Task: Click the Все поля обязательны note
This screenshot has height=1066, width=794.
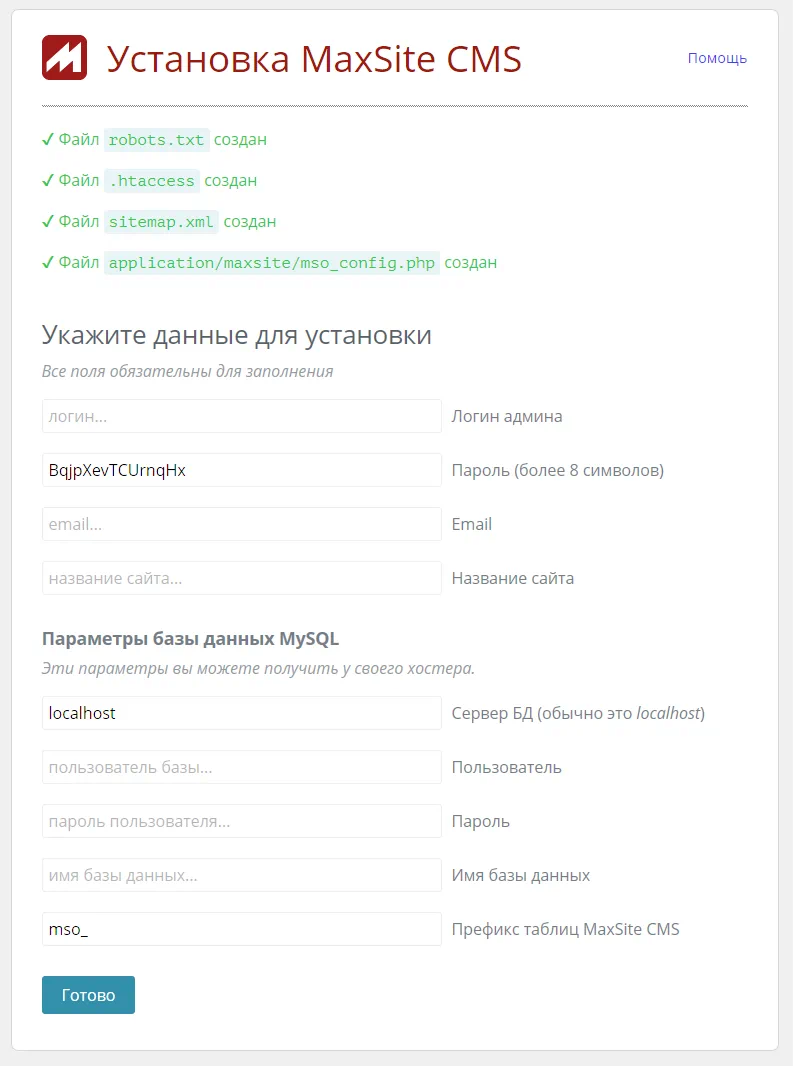Action: pyautogui.click(x=188, y=372)
